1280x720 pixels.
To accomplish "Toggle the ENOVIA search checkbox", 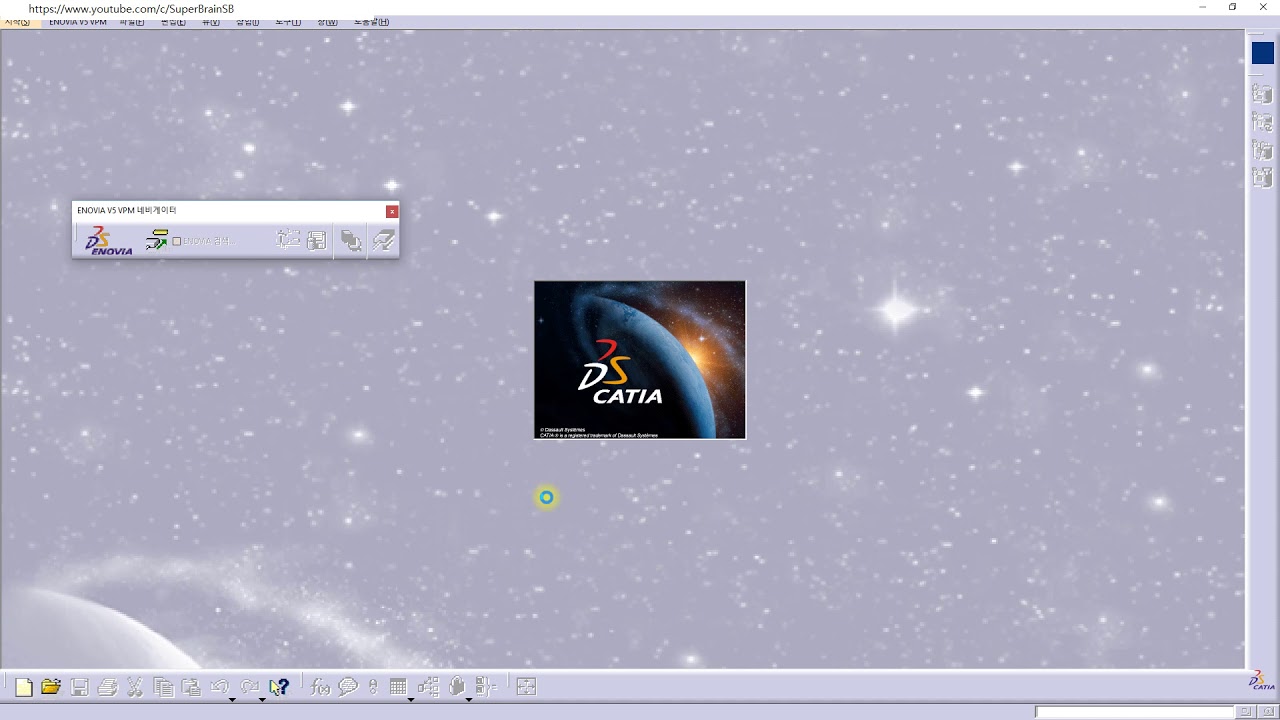I will point(177,241).
